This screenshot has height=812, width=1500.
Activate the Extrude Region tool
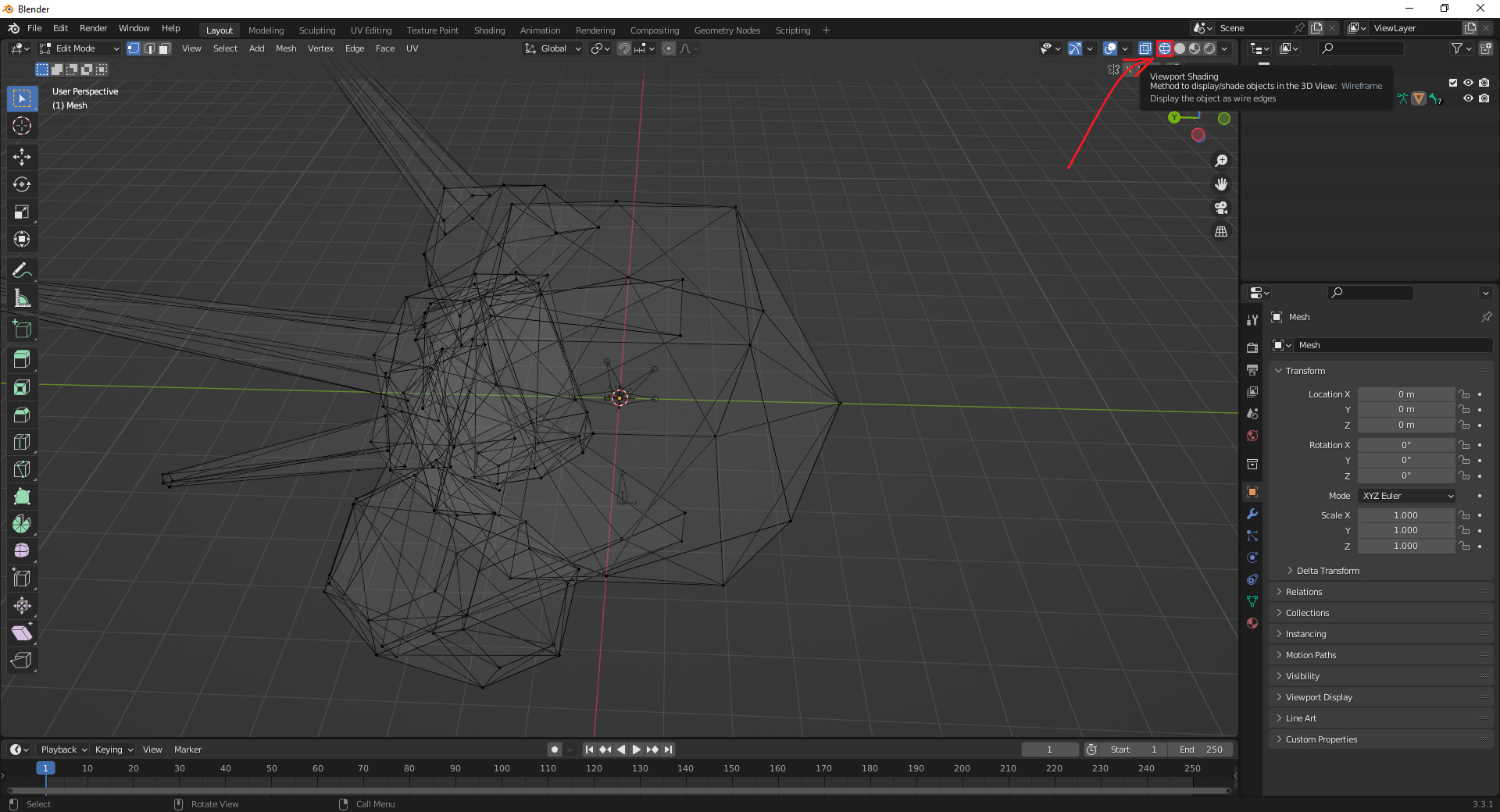[22, 360]
